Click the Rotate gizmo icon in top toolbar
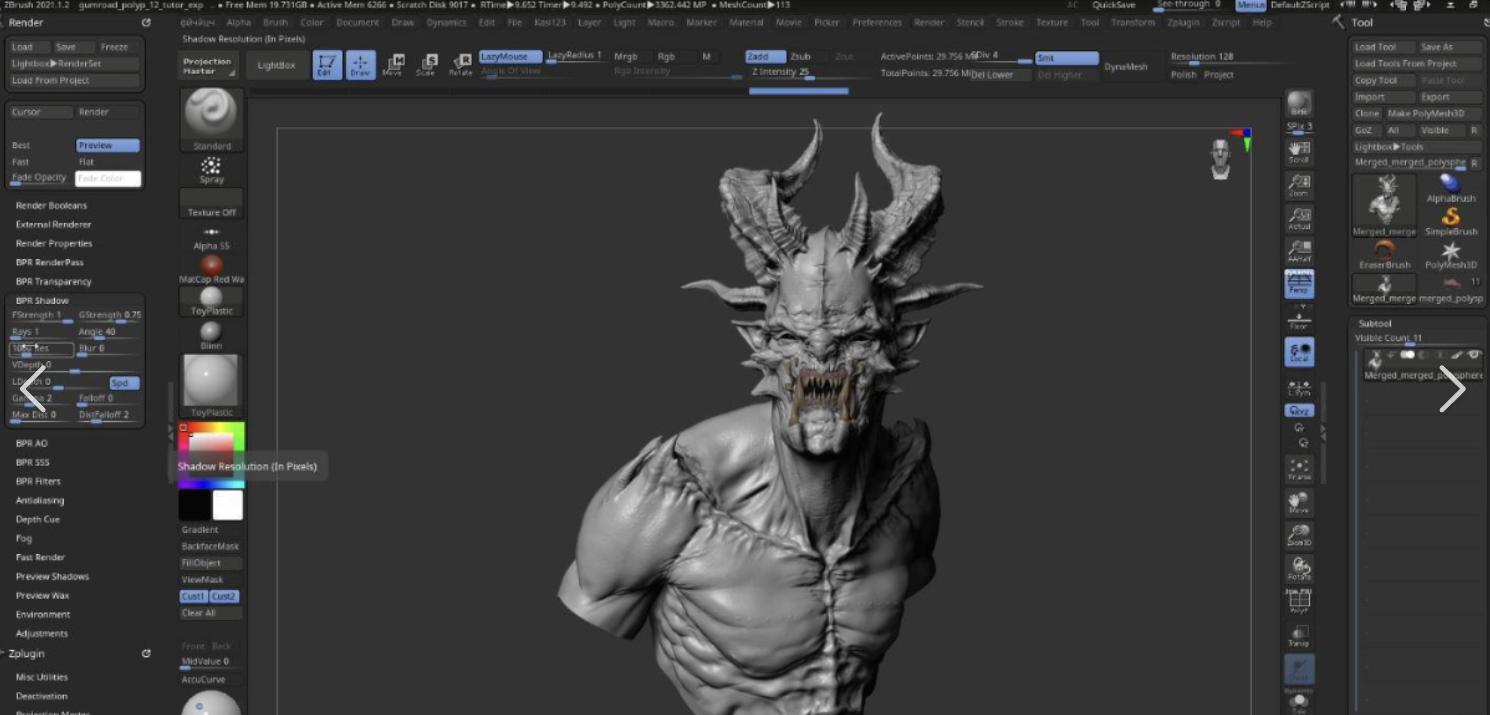Image resolution: width=1490 pixels, height=715 pixels. click(461, 65)
